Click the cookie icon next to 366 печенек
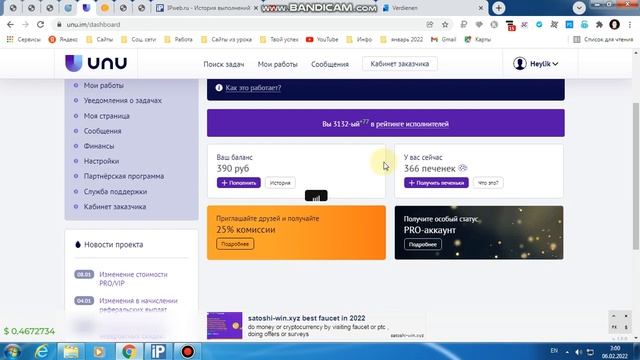This screenshot has width=640, height=360. point(462,168)
